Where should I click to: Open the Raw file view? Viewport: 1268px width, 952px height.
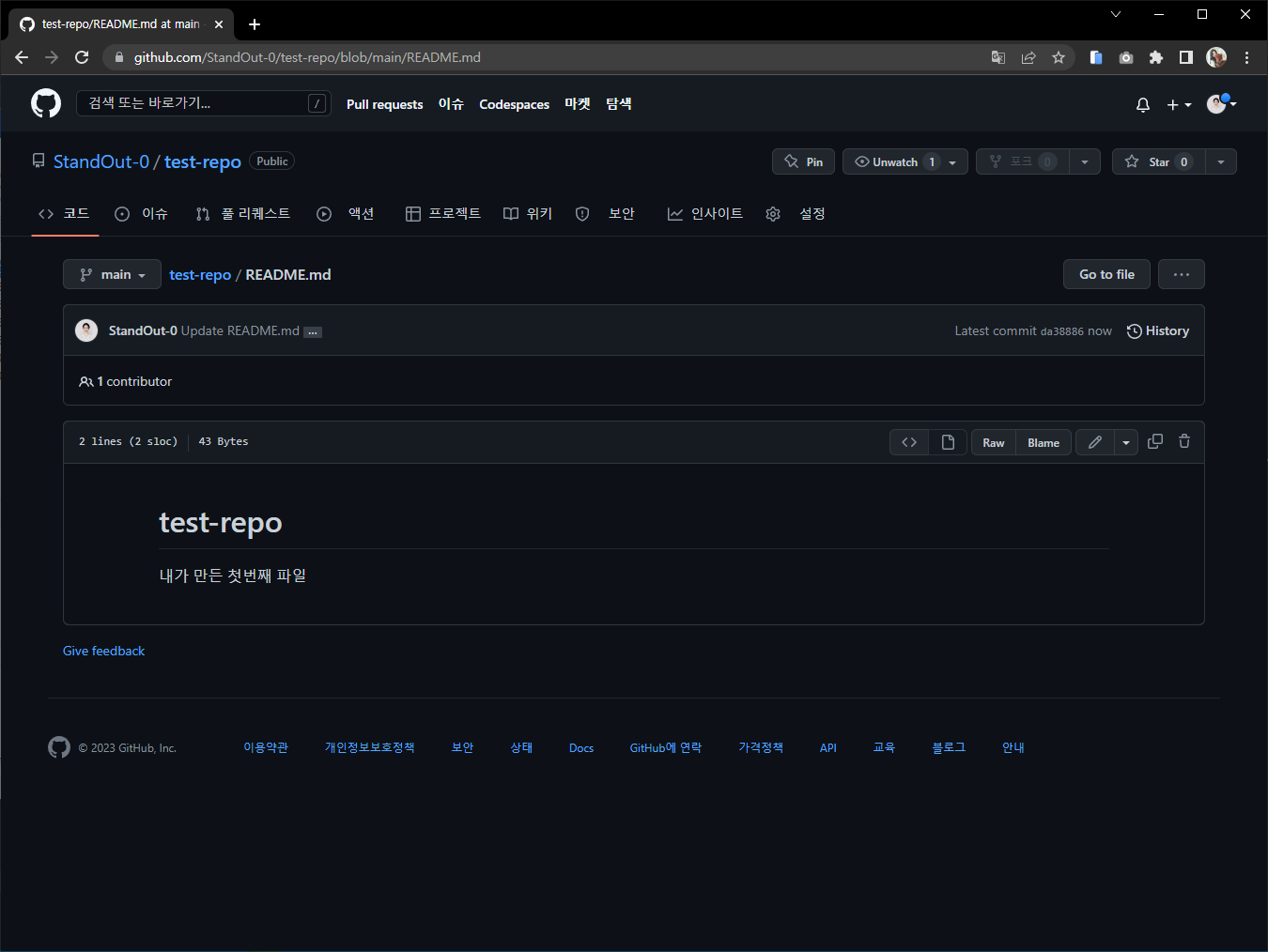point(994,442)
